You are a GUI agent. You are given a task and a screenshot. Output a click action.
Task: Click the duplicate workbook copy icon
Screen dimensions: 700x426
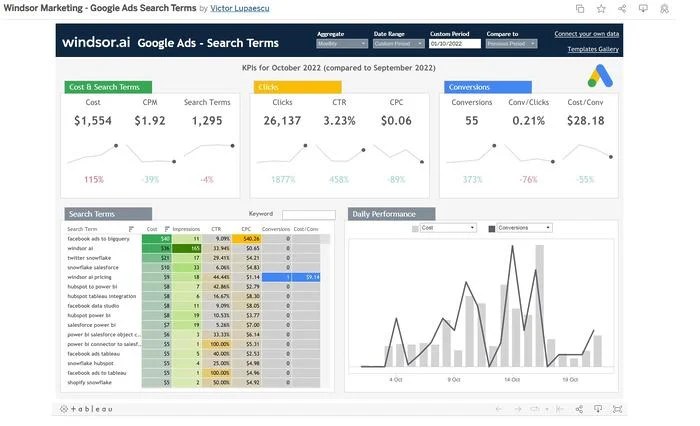[580, 8]
